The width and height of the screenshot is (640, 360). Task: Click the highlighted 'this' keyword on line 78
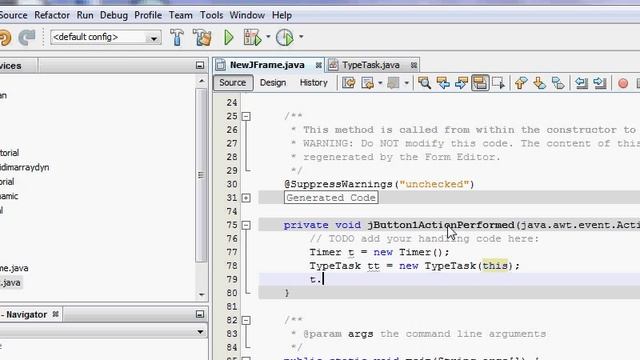[495, 266]
